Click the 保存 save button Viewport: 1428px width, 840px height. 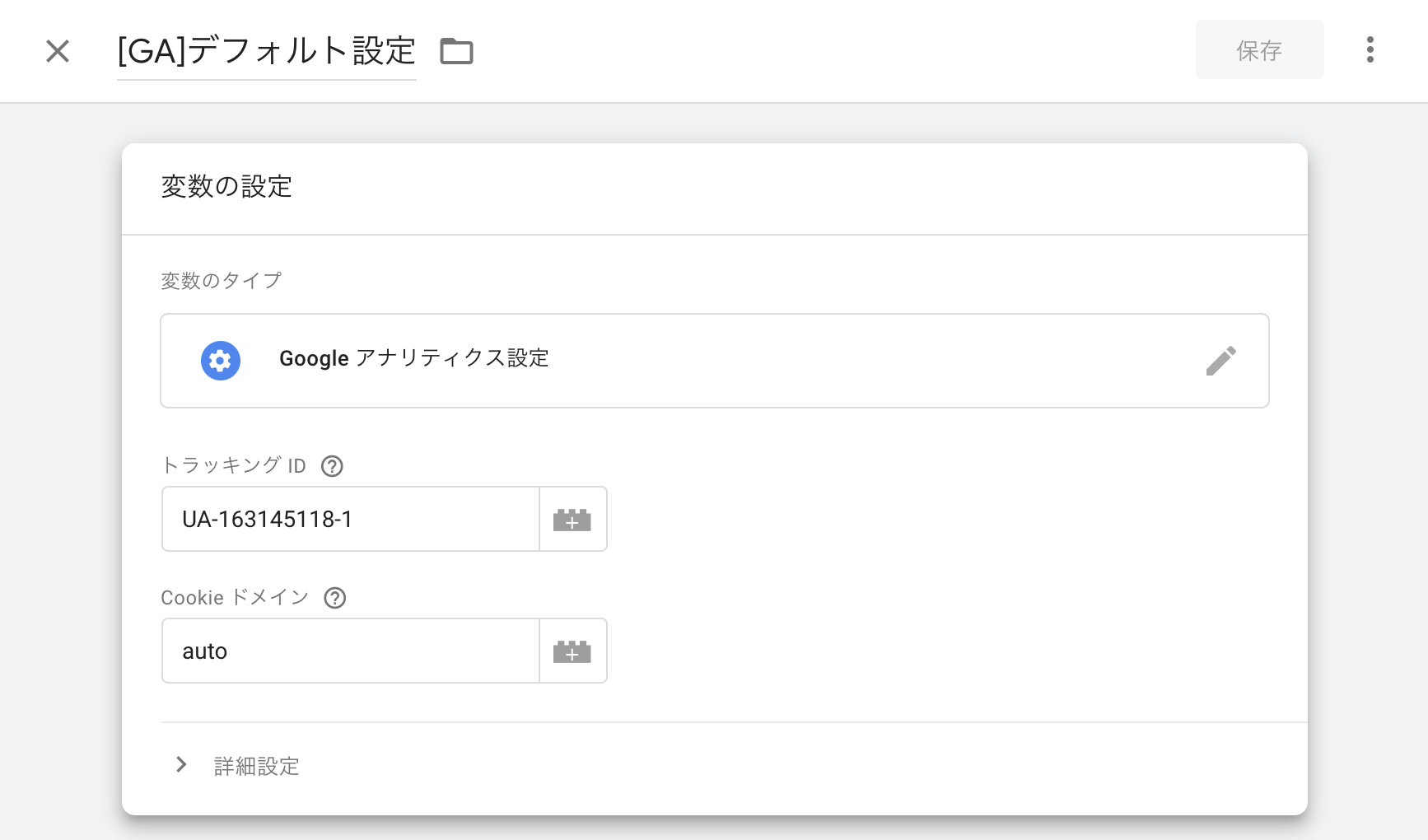point(1259,49)
